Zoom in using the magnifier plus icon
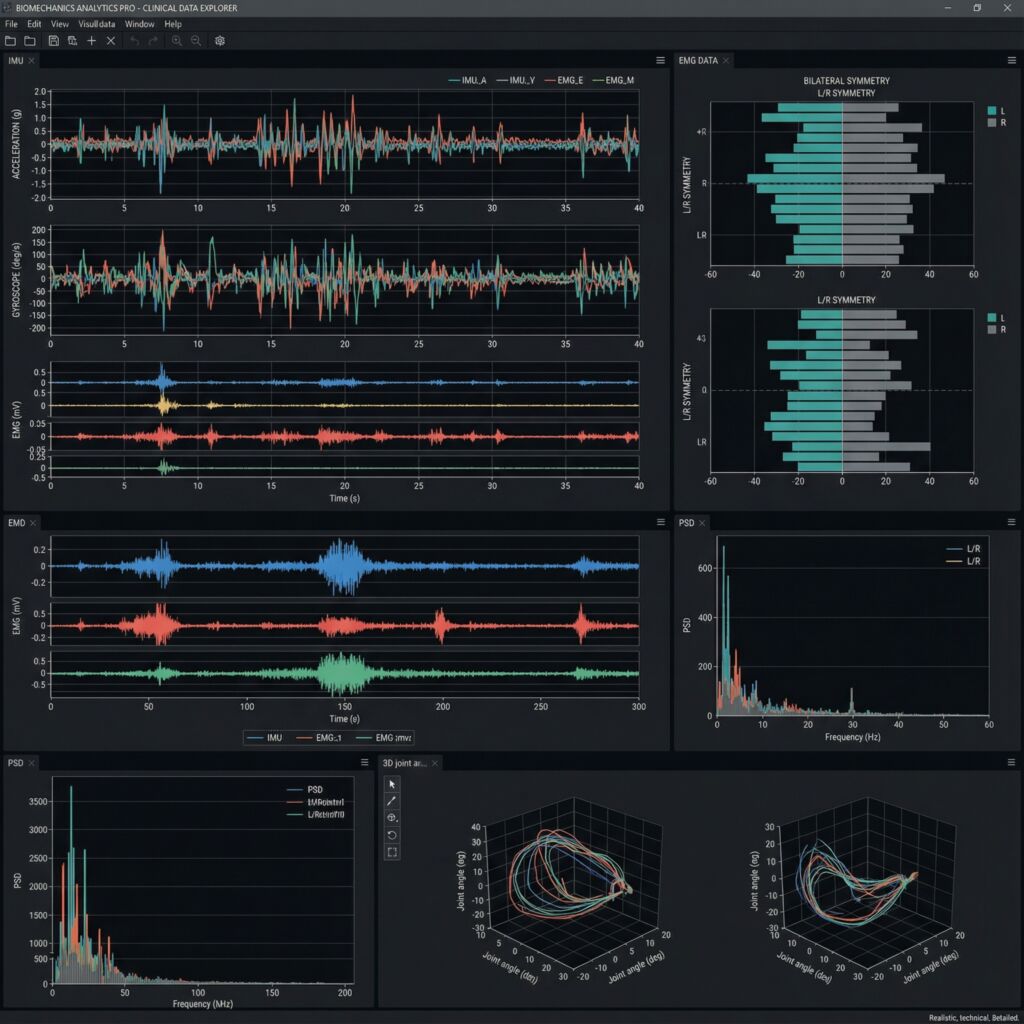The width and height of the screenshot is (1024, 1024). coord(176,41)
